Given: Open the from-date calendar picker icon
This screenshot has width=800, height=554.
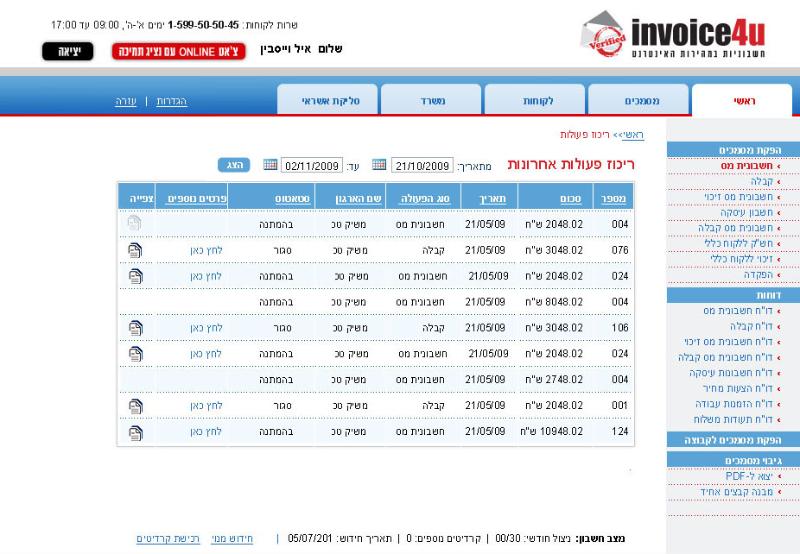Looking at the screenshot, I should [379, 165].
